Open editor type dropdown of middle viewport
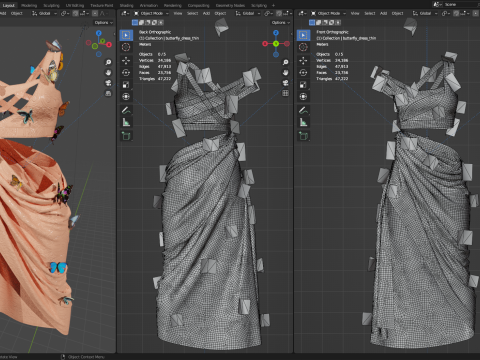 point(125,13)
